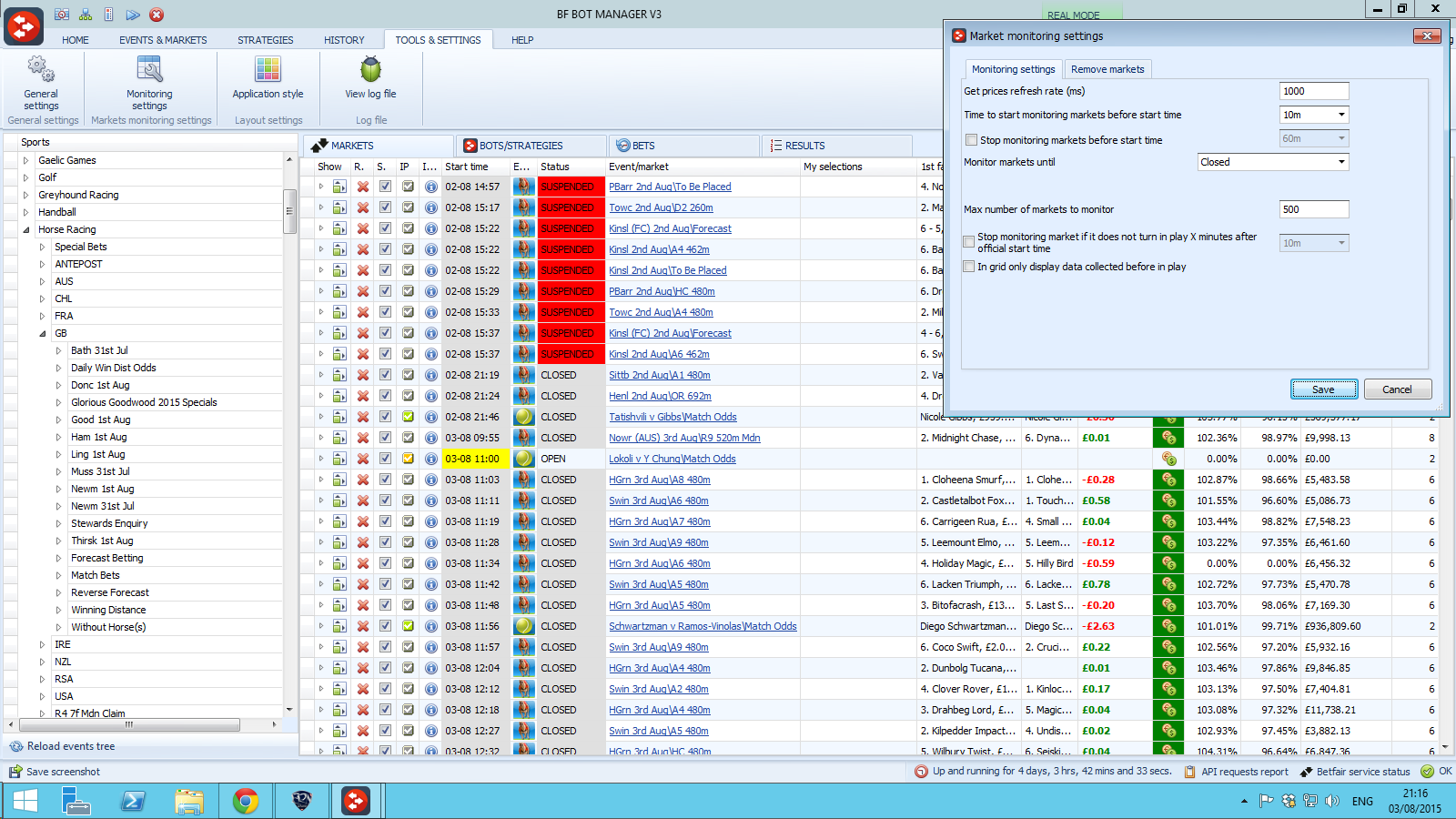Viewport: 1456px width, 819px height.
Task: Toggle In grid only display data before in play
Action: pyautogui.click(x=969, y=267)
